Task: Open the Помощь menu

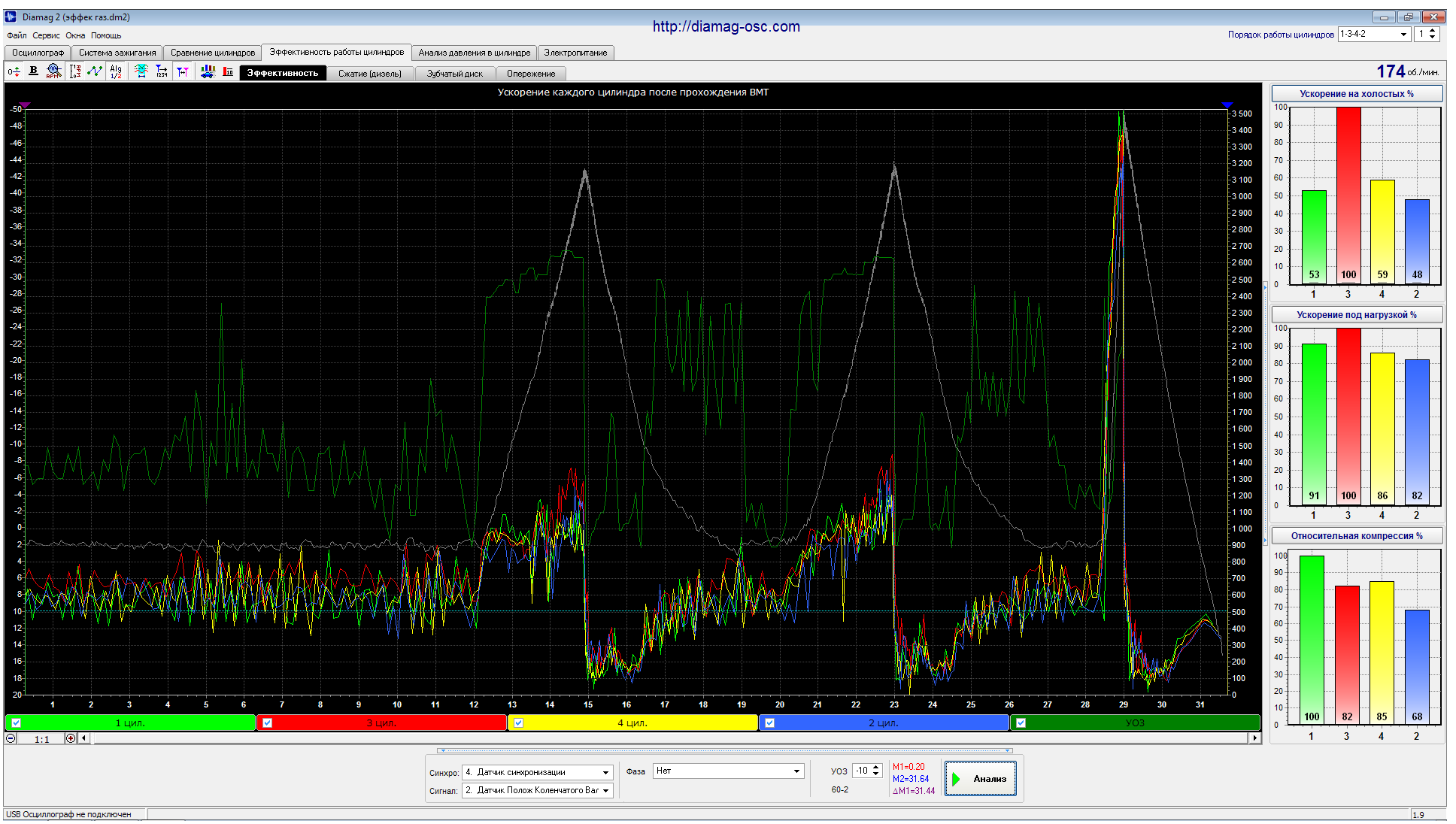Action: pyautogui.click(x=106, y=35)
